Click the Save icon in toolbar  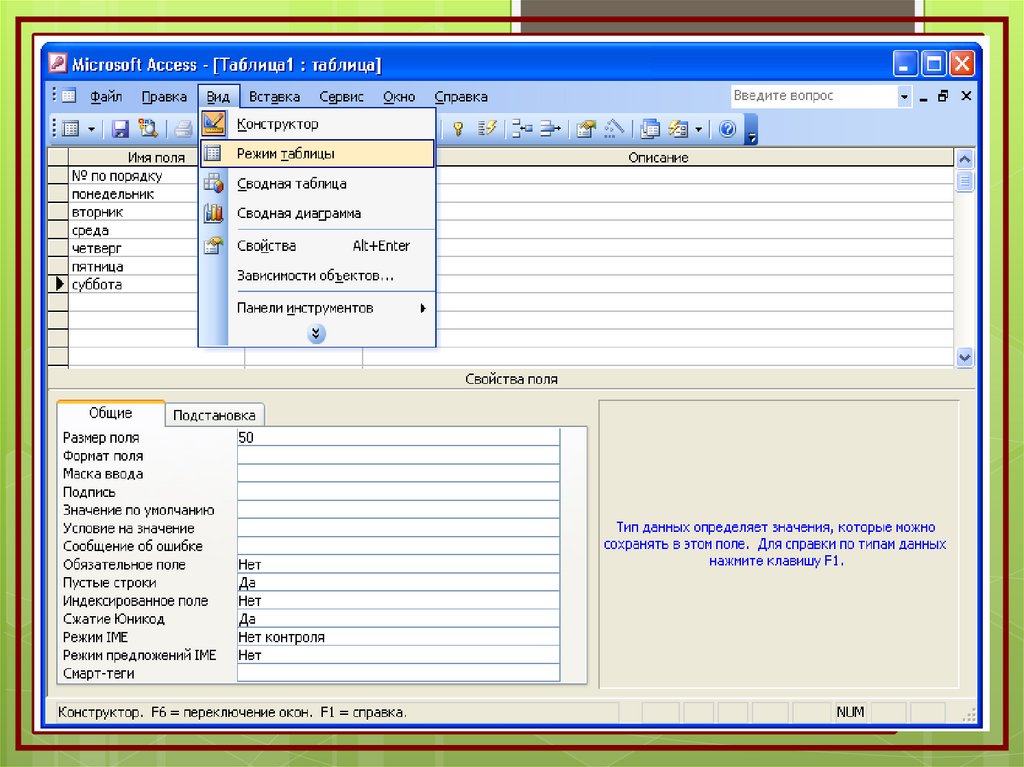[120, 128]
